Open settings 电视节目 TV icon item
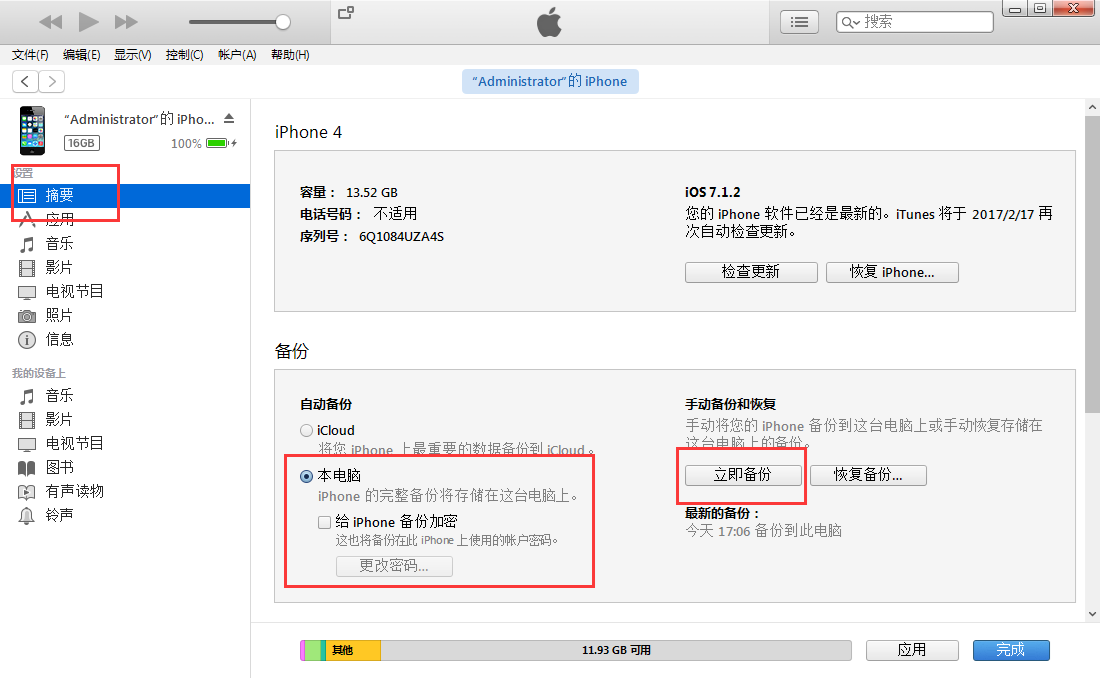This screenshot has width=1100, height=678. 125,291
